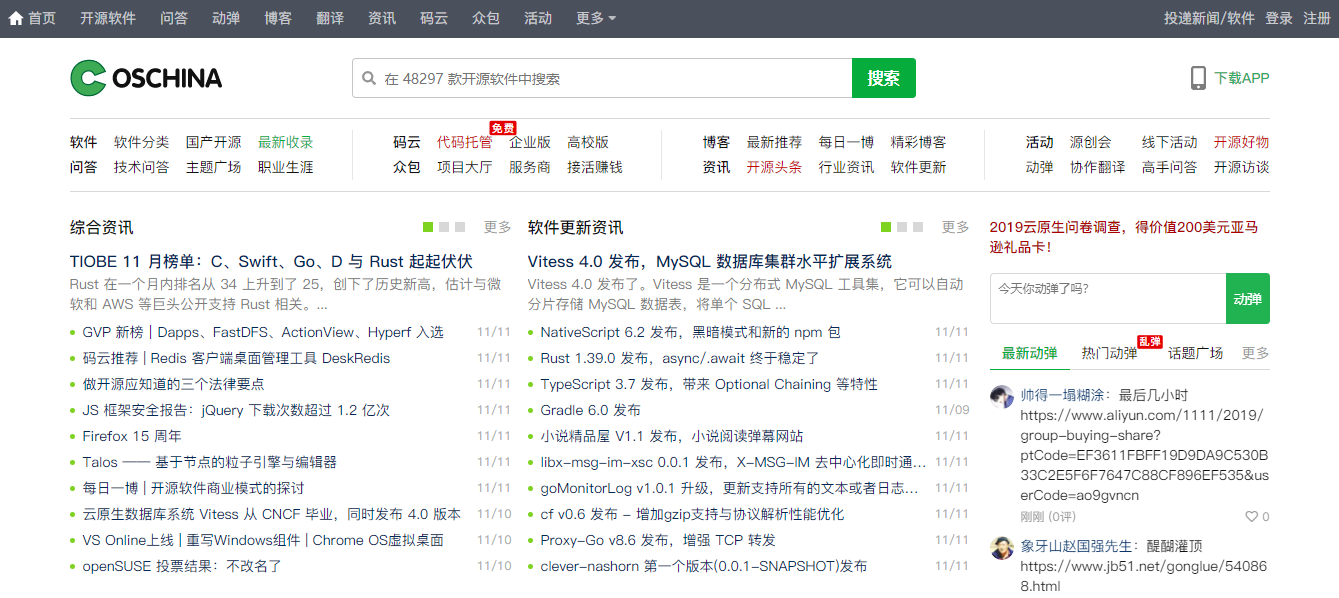Open 每日一博 link in 博客 row
The height and width of the screenshot is (598, 1339).
(847, 142)
